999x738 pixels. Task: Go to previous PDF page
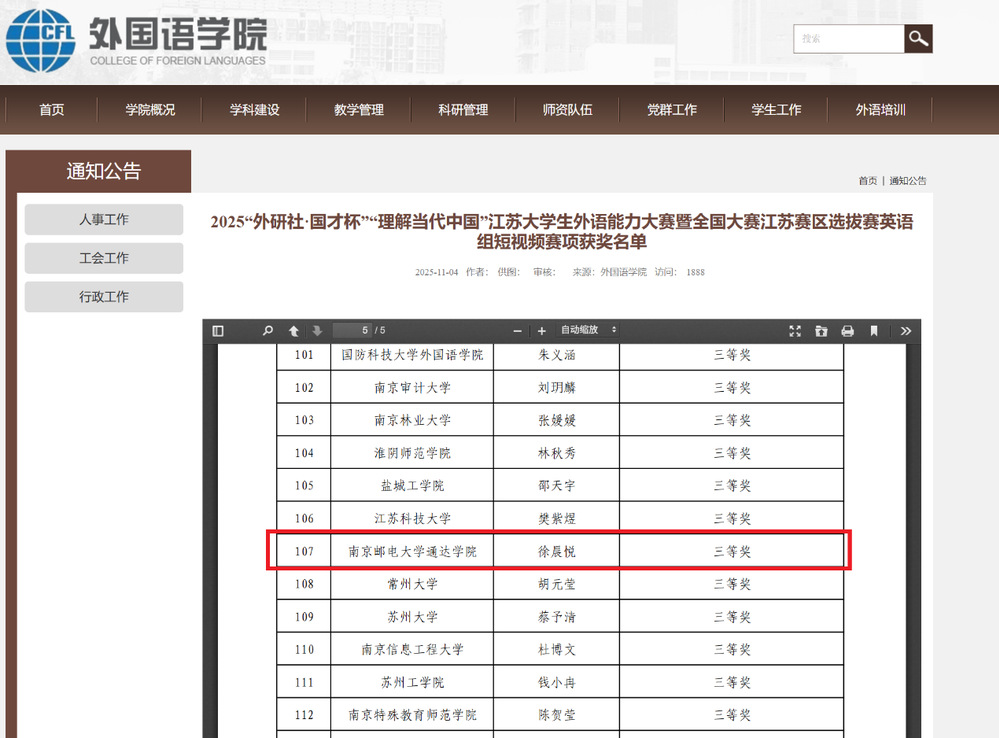[294, 331]
